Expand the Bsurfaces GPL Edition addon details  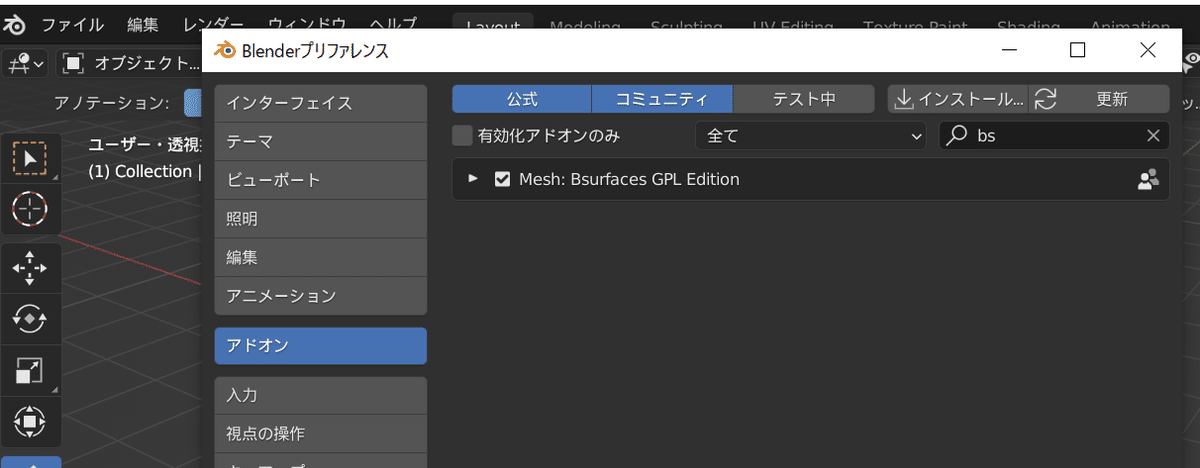coord(474,180)
